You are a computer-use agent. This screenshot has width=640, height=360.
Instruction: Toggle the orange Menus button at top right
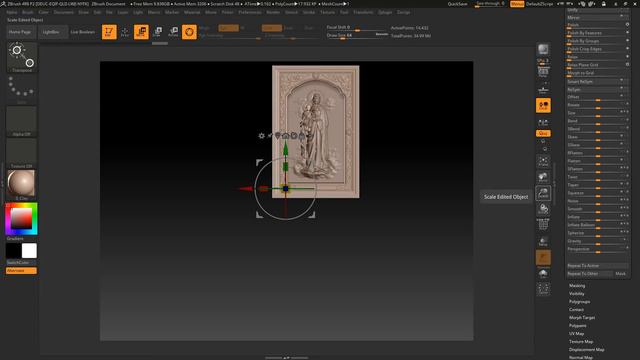point(517,4)
